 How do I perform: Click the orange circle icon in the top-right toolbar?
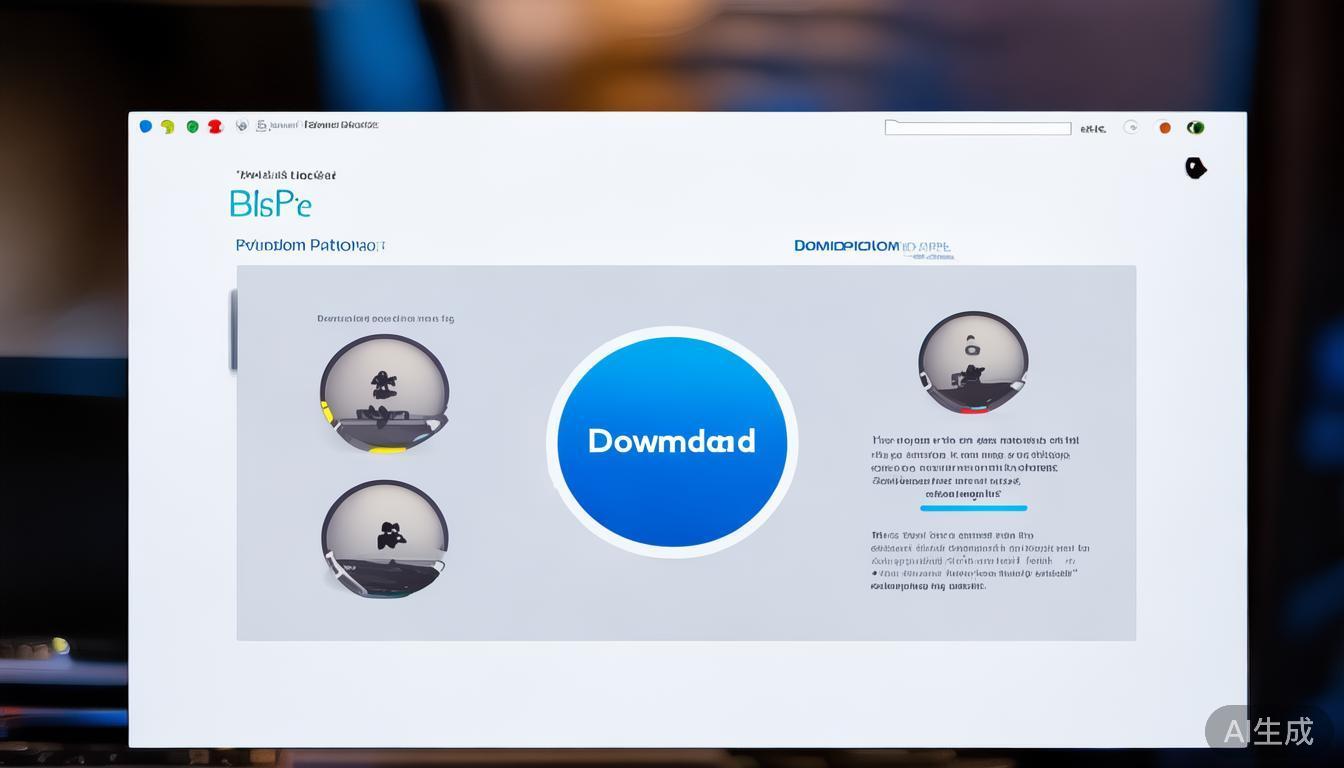(1164, 128)
